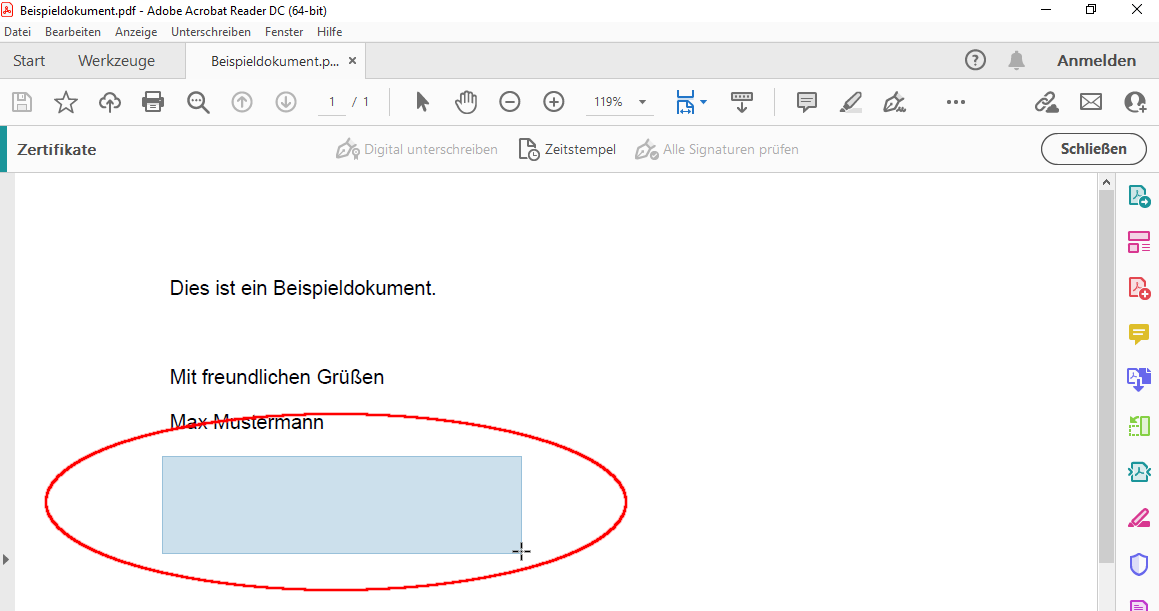1159x611 pixels.
Task: Click the page number input field
Action: (x=332, y=102)
